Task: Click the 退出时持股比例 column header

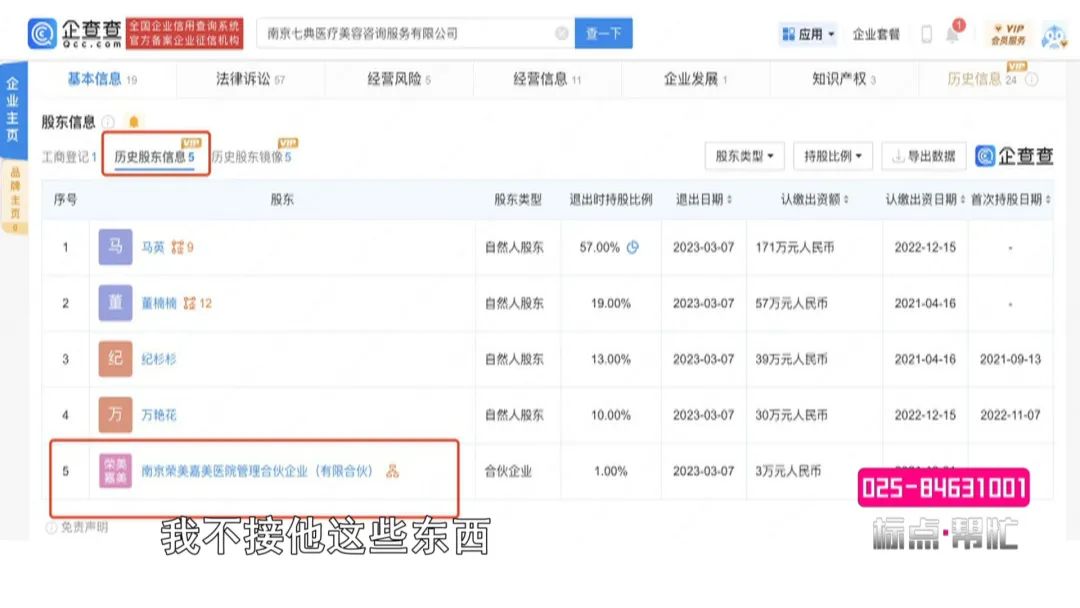Action: (x=611, y=200)
